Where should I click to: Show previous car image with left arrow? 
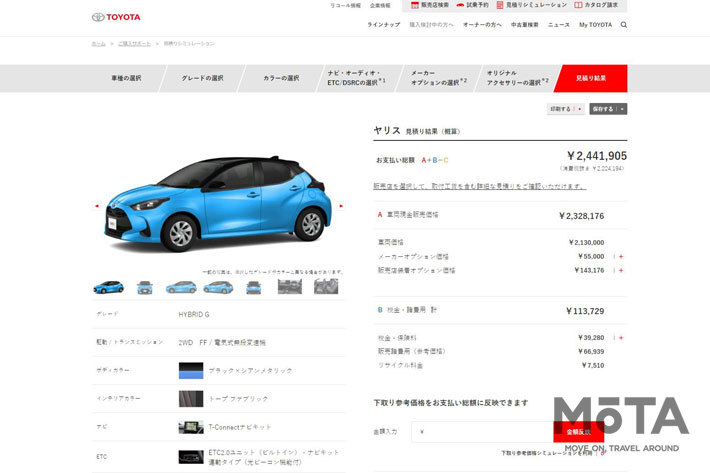tap(96, 206)
